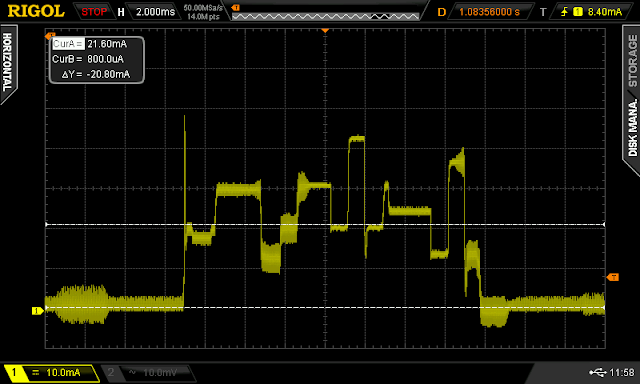The image size is (640, 384).
Task: Click the H horizontal label
Action: click(x=121, y=12)
